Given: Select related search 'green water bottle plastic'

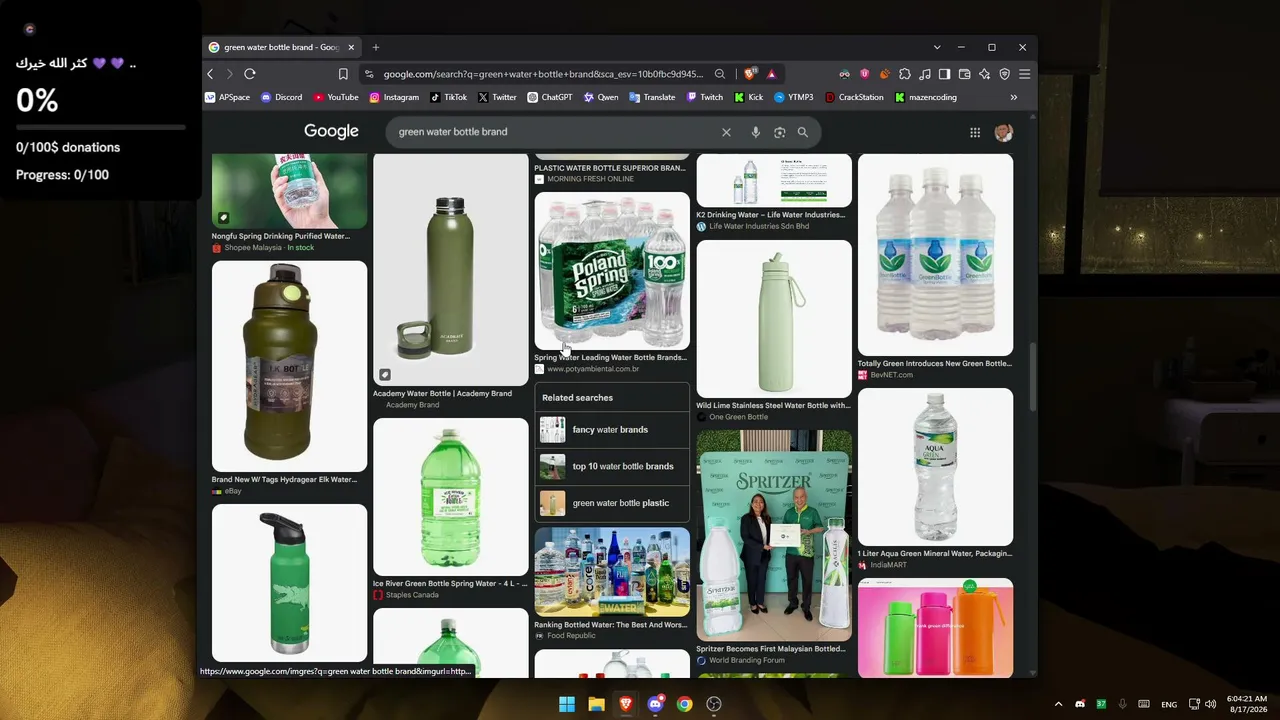Looking at the screenshot, I should [x=612, y=503].
